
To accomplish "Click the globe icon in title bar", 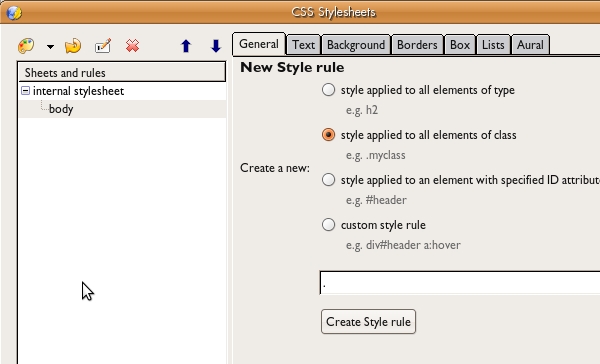I will click(14, 13).
